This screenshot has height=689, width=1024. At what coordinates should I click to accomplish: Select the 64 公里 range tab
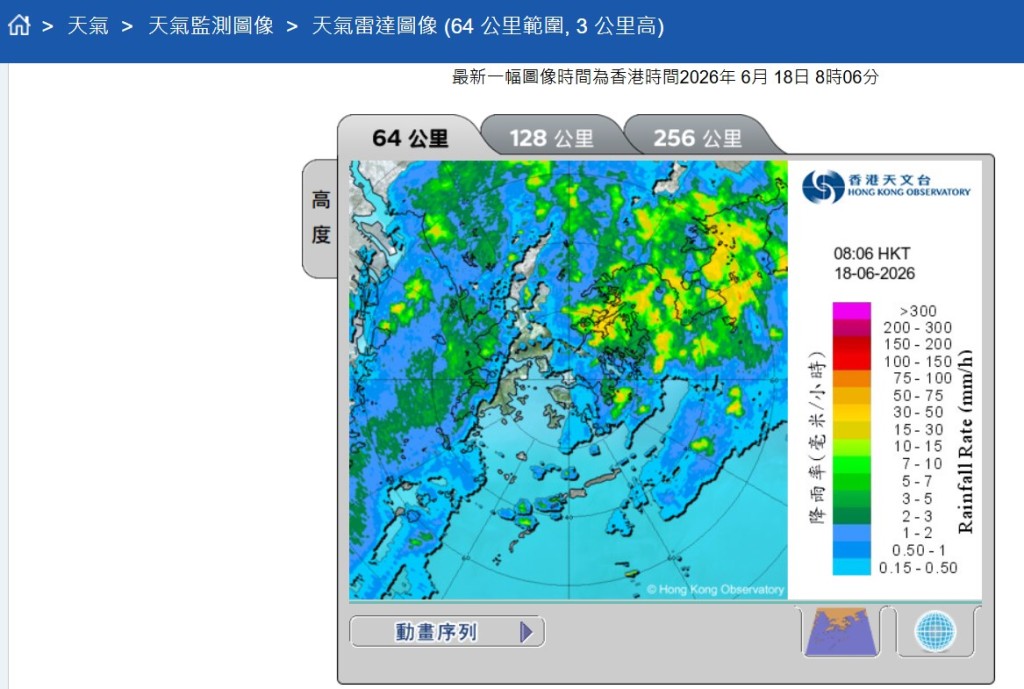tap(410, 138)
